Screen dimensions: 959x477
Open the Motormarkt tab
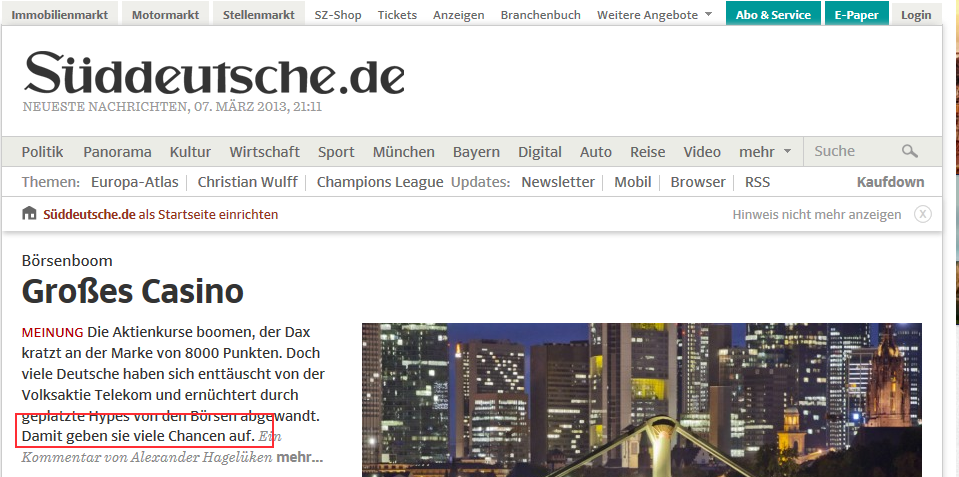[x=165, y=15]
